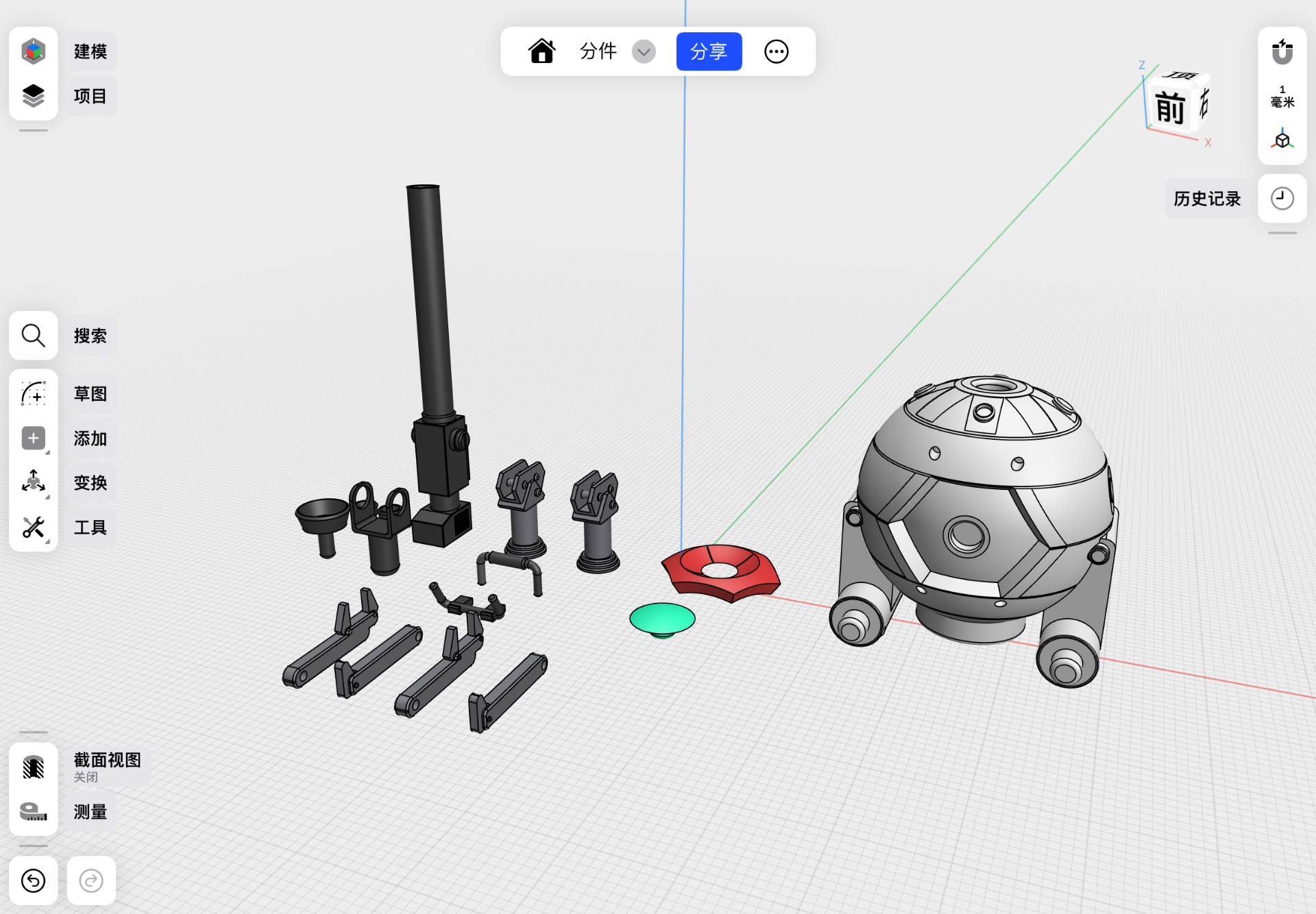Undo the last action
1316x914 pixels.
click(x=33, y=880)
